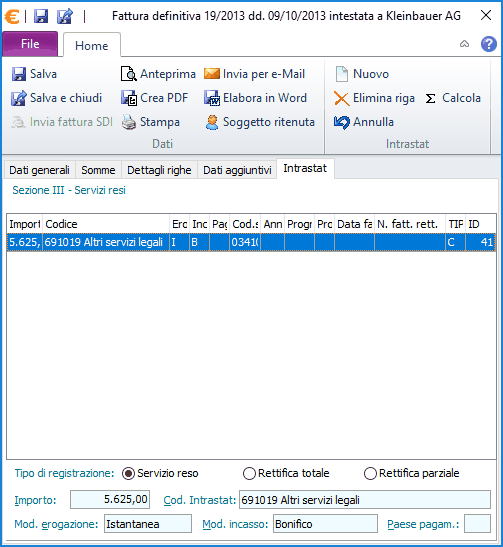Click Elabora in Word icon
The width and height of the screenshot is (503, 547).
click(211, 98)
